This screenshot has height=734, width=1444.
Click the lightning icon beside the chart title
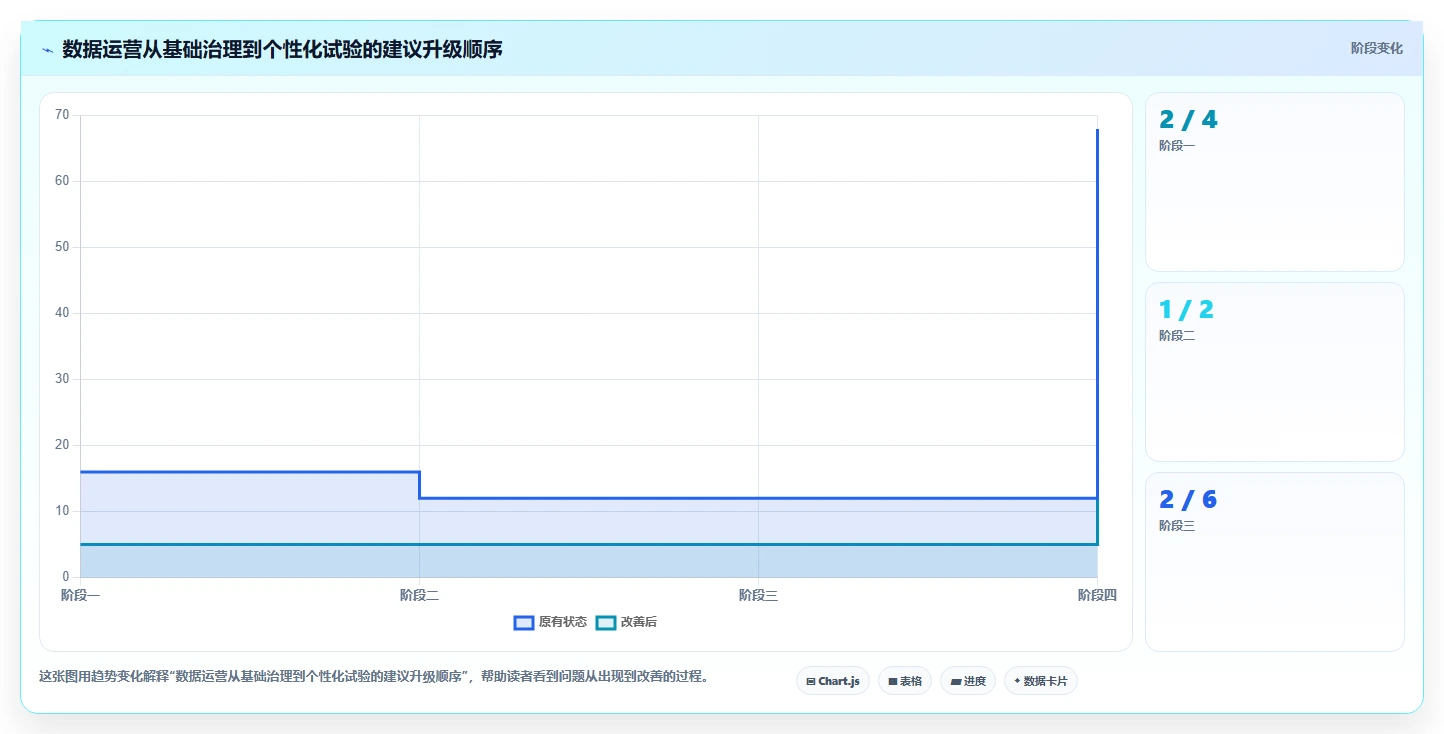47,50
